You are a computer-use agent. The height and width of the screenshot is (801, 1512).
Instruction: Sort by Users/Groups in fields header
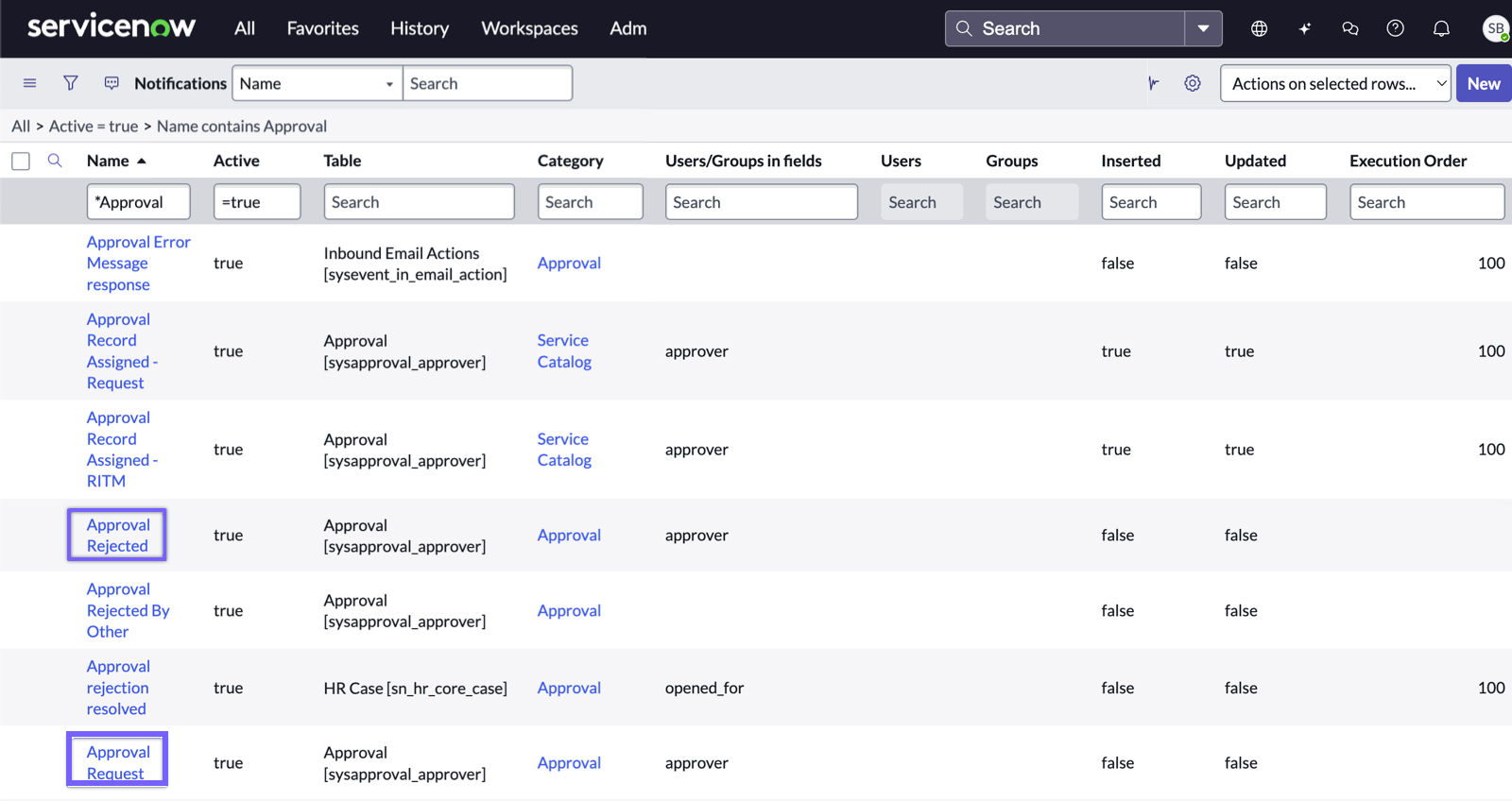[743, 161]
